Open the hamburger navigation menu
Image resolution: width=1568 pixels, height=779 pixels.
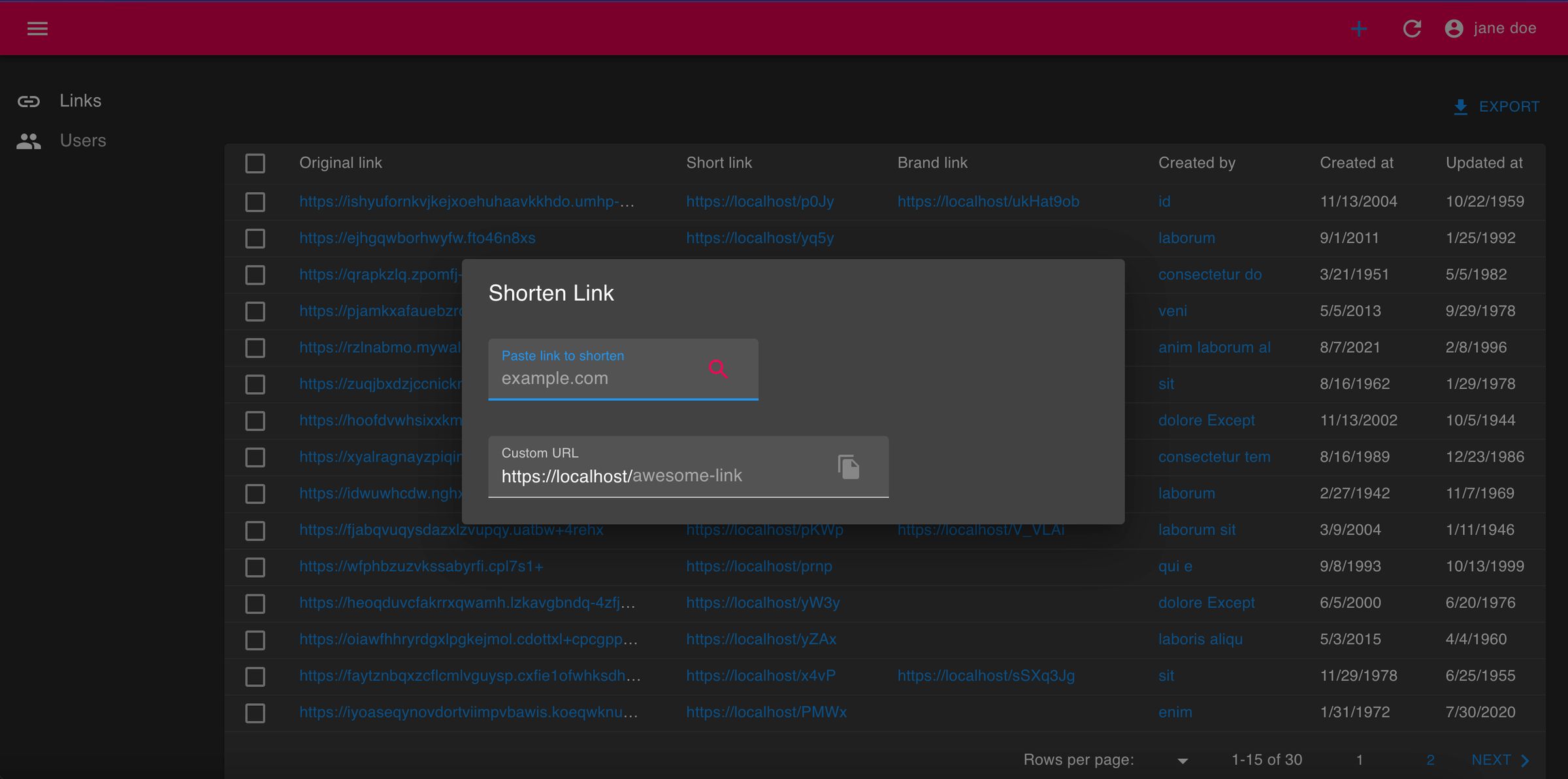click(x=37, y=28)
